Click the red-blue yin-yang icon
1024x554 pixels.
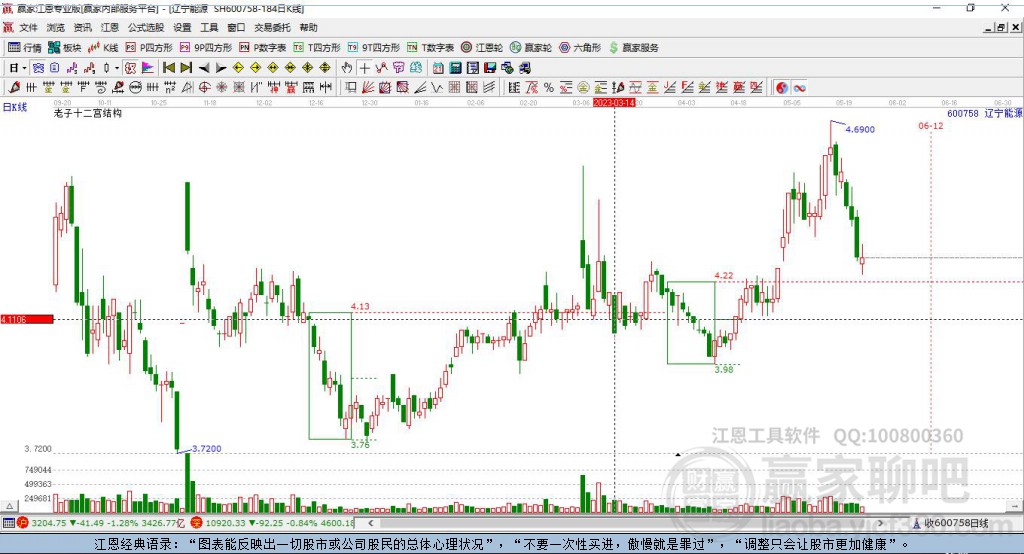pos(782,87)
